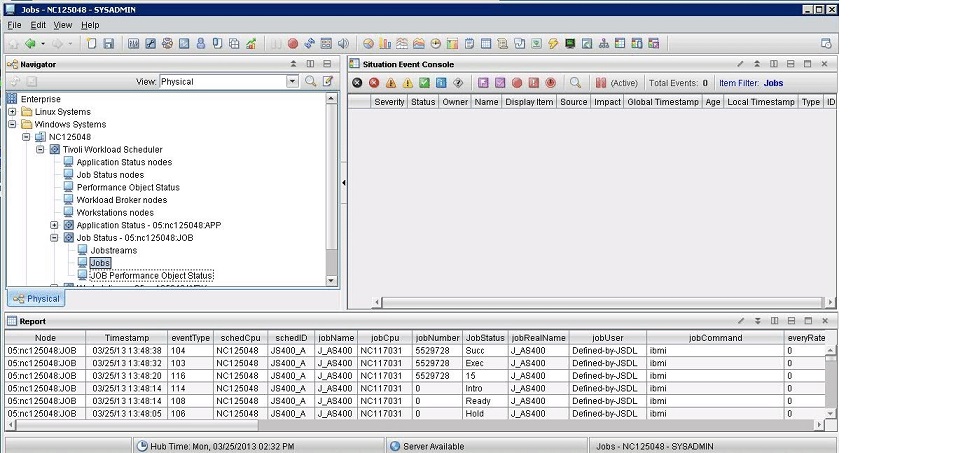Toggle the Critical red X severity filter
Screen dimensions: 963x453
[x=373, y=83]
